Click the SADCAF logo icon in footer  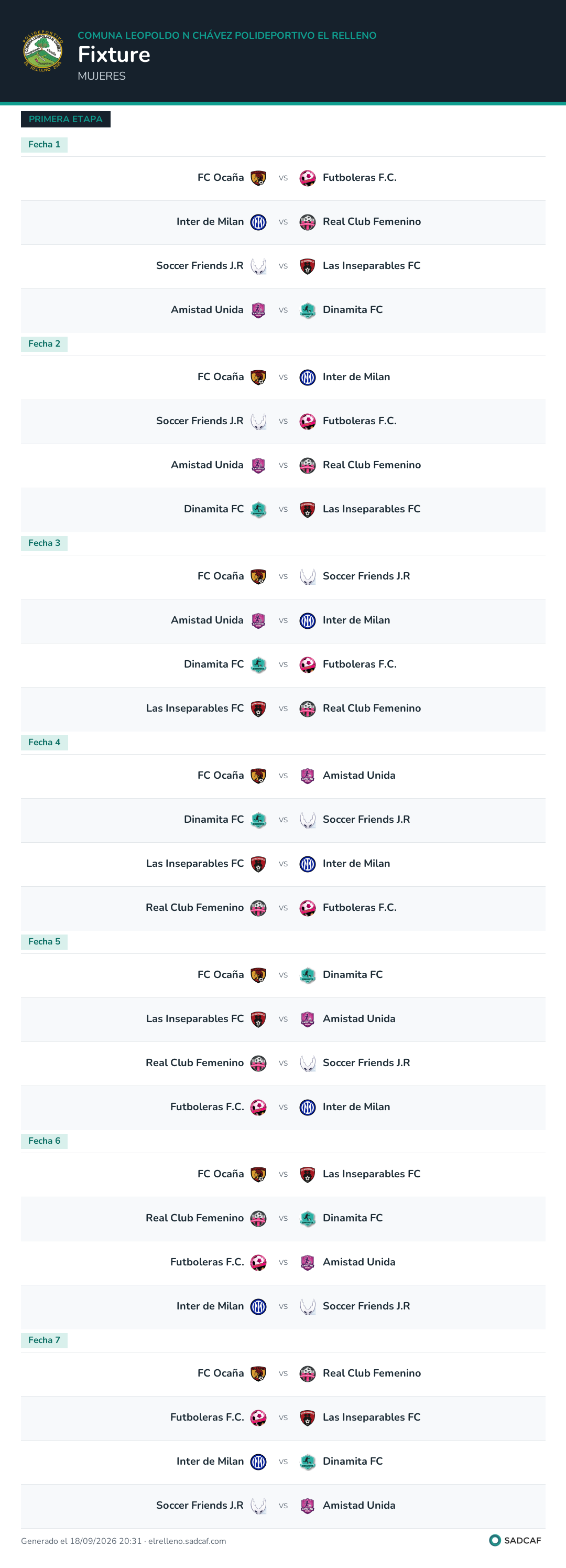click(495, 1540)
